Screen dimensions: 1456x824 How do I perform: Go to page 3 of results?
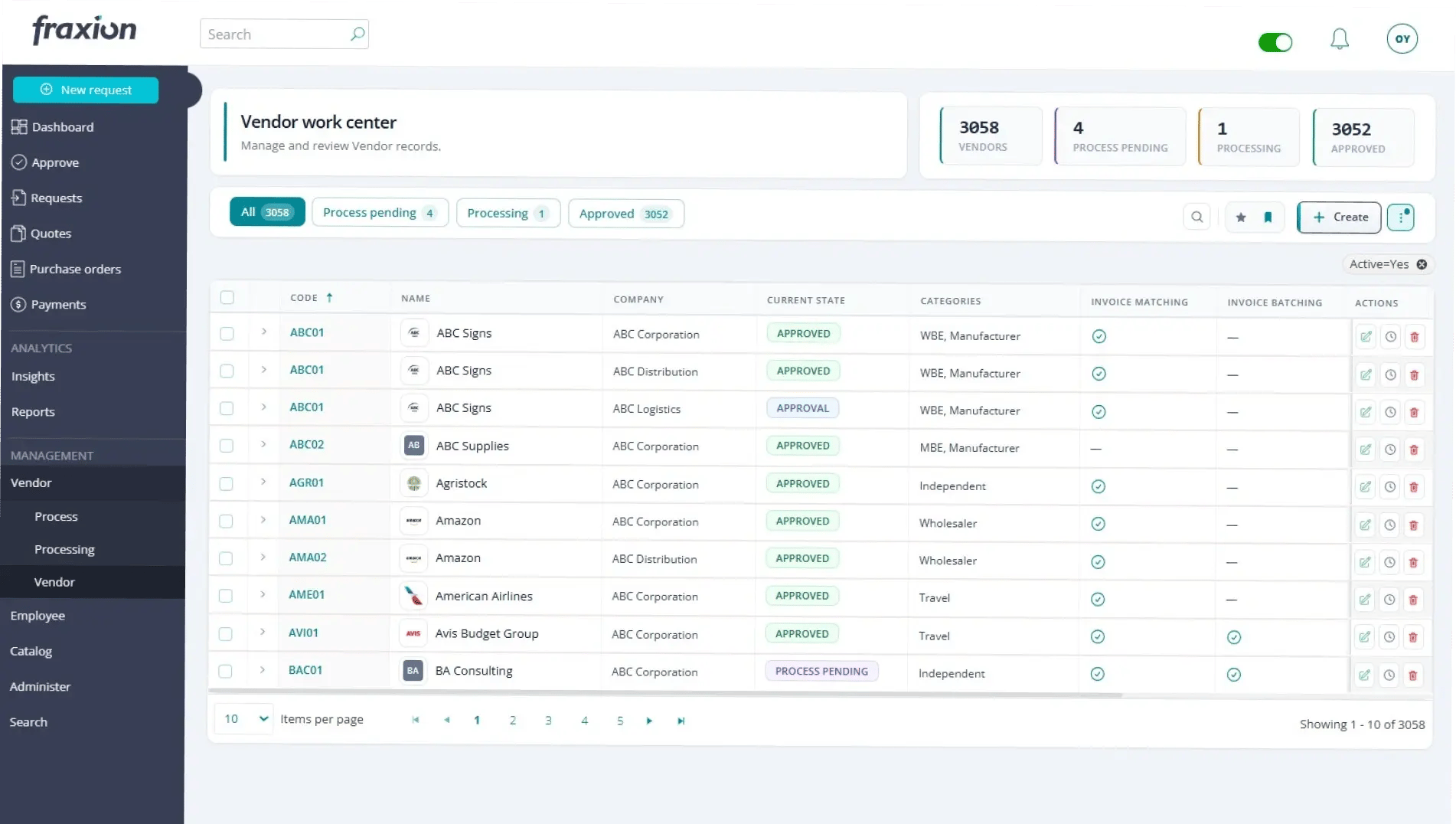548,721
